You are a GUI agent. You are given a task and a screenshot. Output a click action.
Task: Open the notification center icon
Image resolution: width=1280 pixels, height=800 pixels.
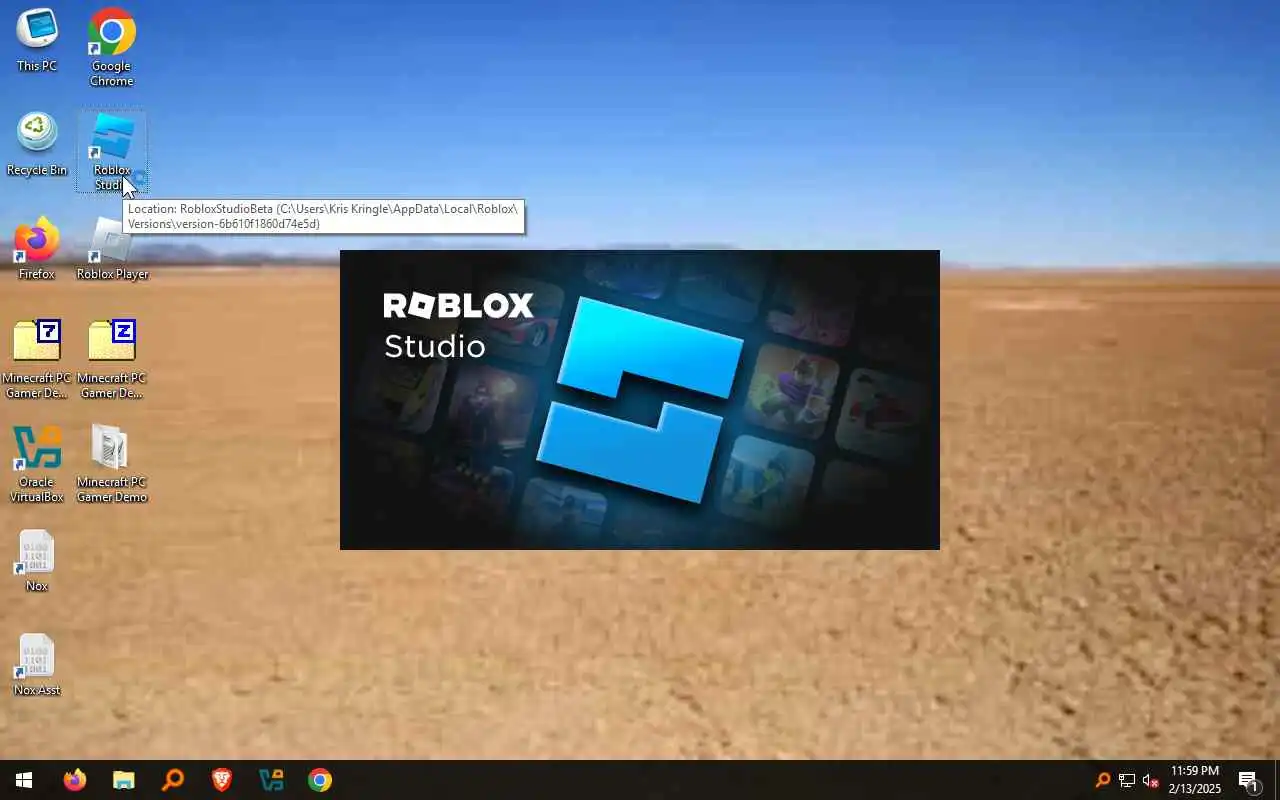pyautogui.click(x=1248, y=780)
